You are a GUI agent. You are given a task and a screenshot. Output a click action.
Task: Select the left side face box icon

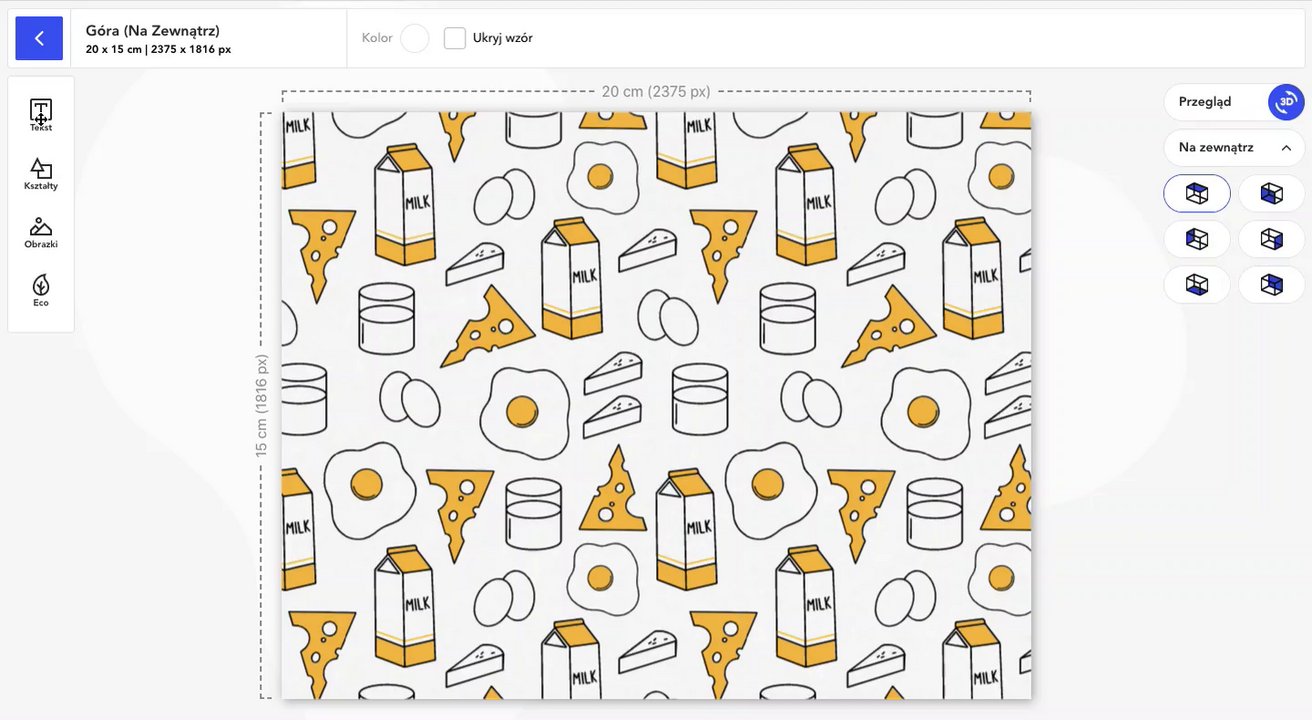point(1197,239)
